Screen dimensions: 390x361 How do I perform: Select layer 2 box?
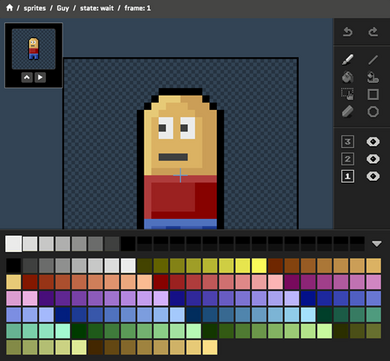(x=347, y=159)
